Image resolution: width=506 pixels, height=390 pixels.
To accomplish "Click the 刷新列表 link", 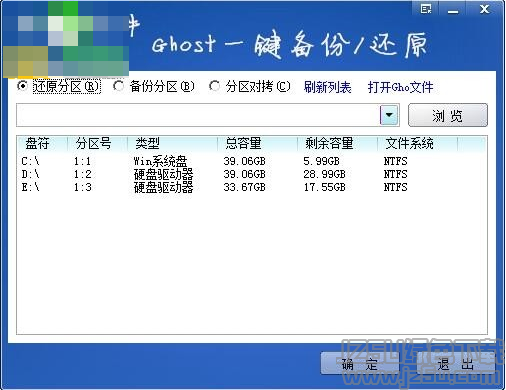I will [x=328, y=87].
